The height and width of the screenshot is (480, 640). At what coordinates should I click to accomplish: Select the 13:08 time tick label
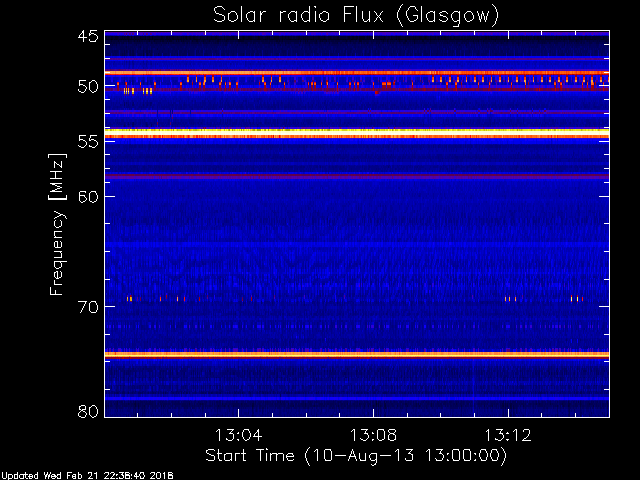[x=373, y=435]
